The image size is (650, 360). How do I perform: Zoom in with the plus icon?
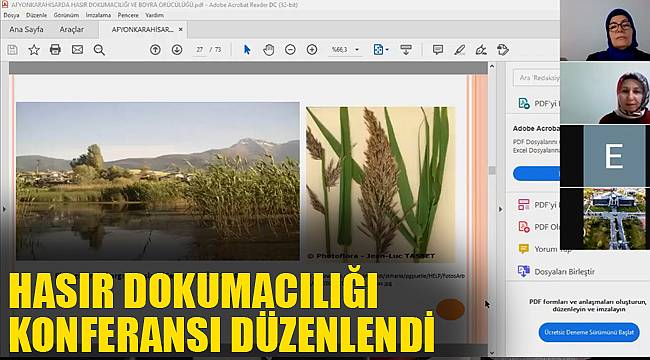click(312, 50)
